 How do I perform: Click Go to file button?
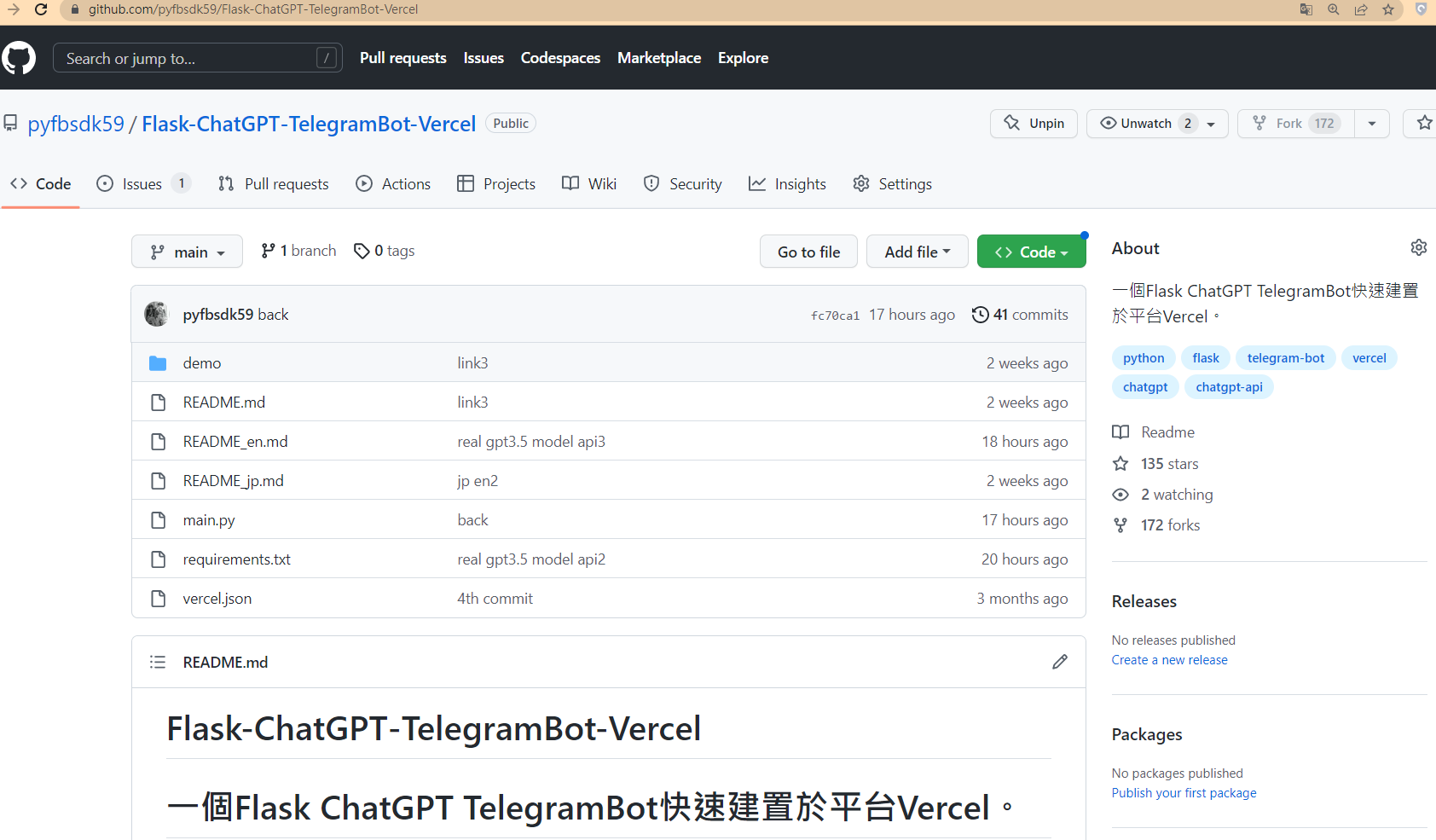click(x=808, y=252)
